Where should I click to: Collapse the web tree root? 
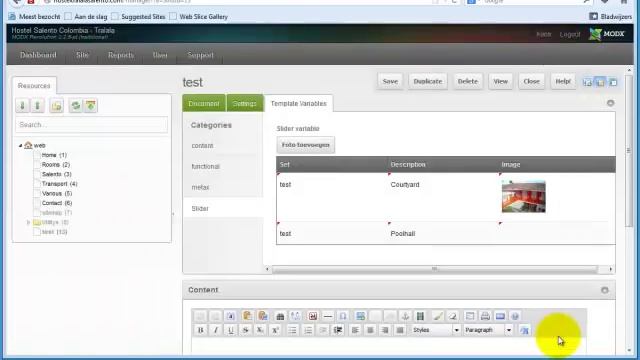20,145
